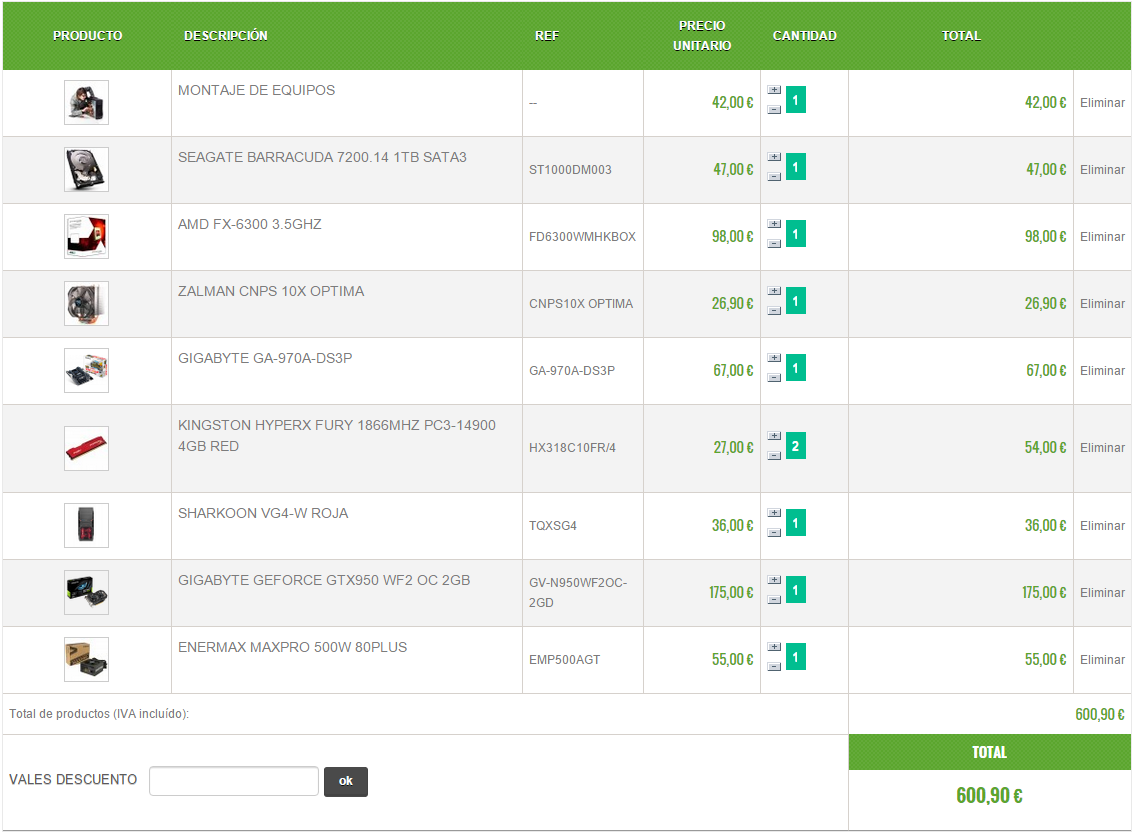Open MONTAJE DE EQUIPOS description text
This screenshot has width=1136, height=835.
point(256,91)
